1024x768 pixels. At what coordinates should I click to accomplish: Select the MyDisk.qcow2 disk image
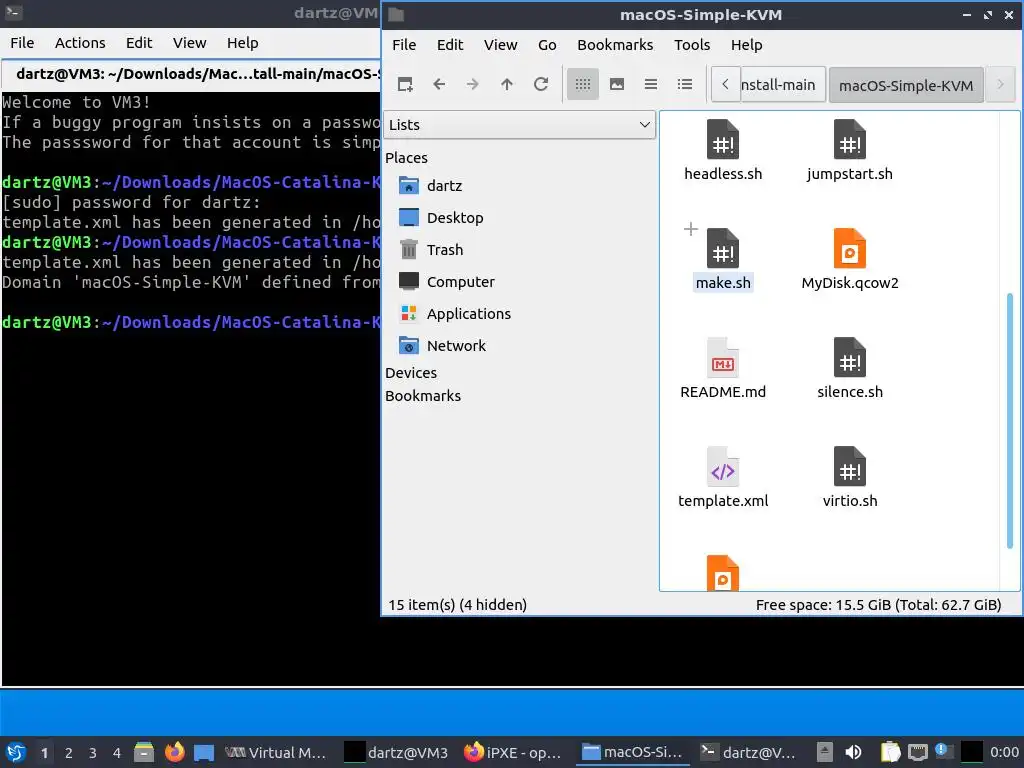[850, 260]
